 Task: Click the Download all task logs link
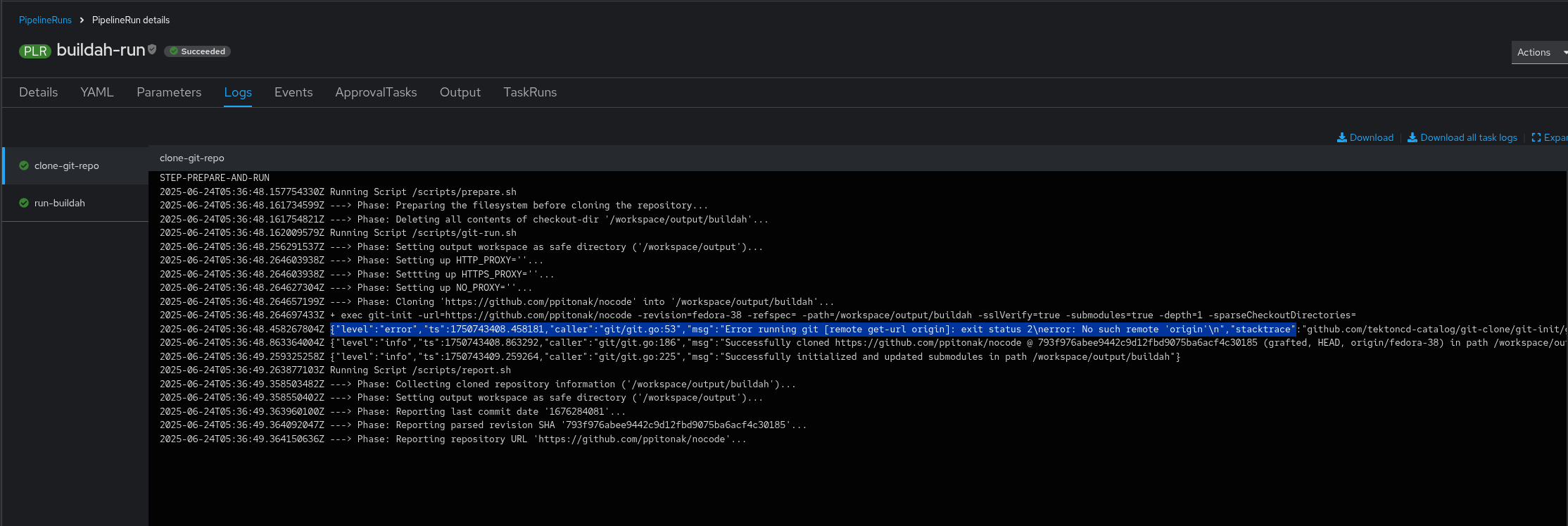tap(1469, 137)
